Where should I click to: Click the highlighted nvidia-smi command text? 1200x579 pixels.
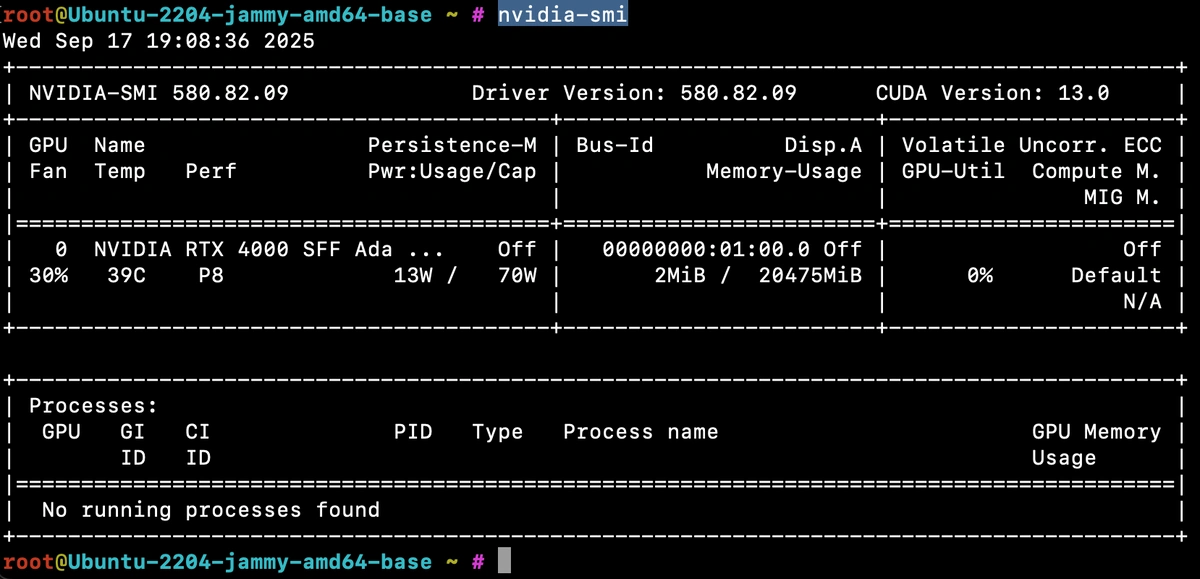pos(563,15)
